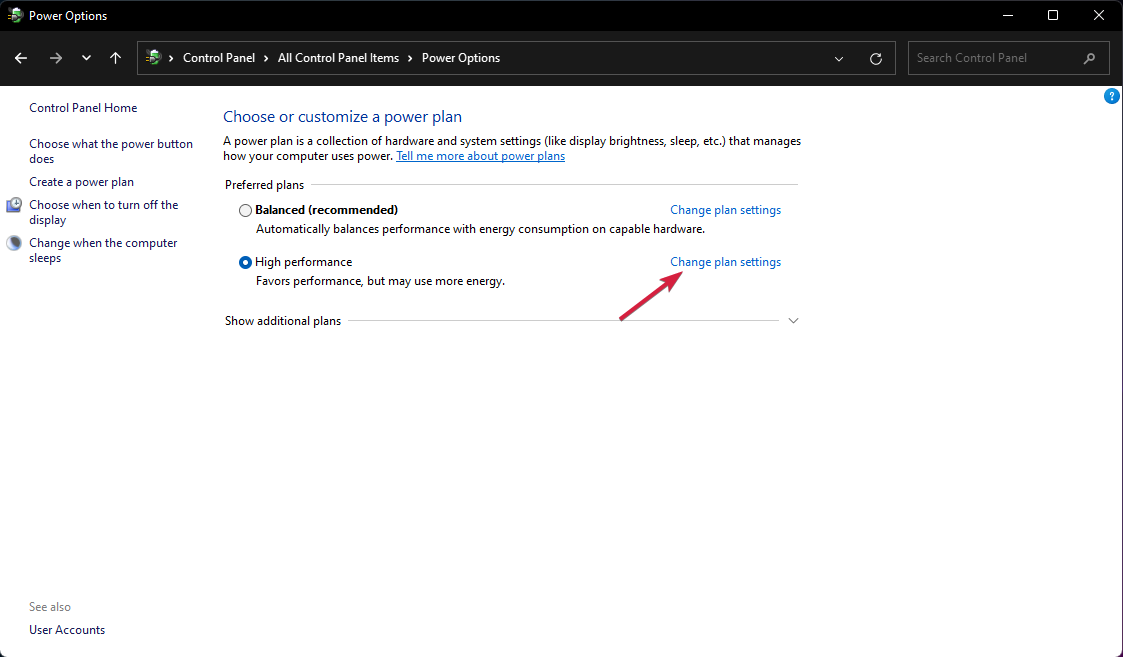The width and height of the screenshot is (1123, 657).
Task: Click Control Panel breadcrumb item
Action: click(x=219, y=58)
